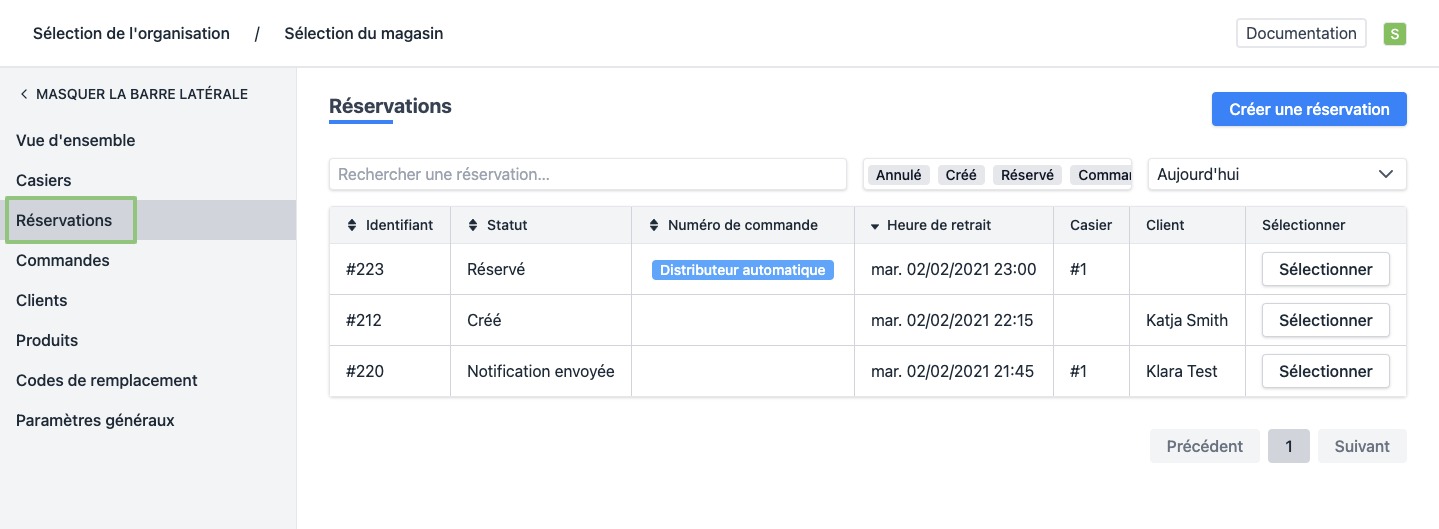Open the Documentation link
The width and height of the screenshot is (1439, 529).
pyautogui.click(x=1300, y=33)
